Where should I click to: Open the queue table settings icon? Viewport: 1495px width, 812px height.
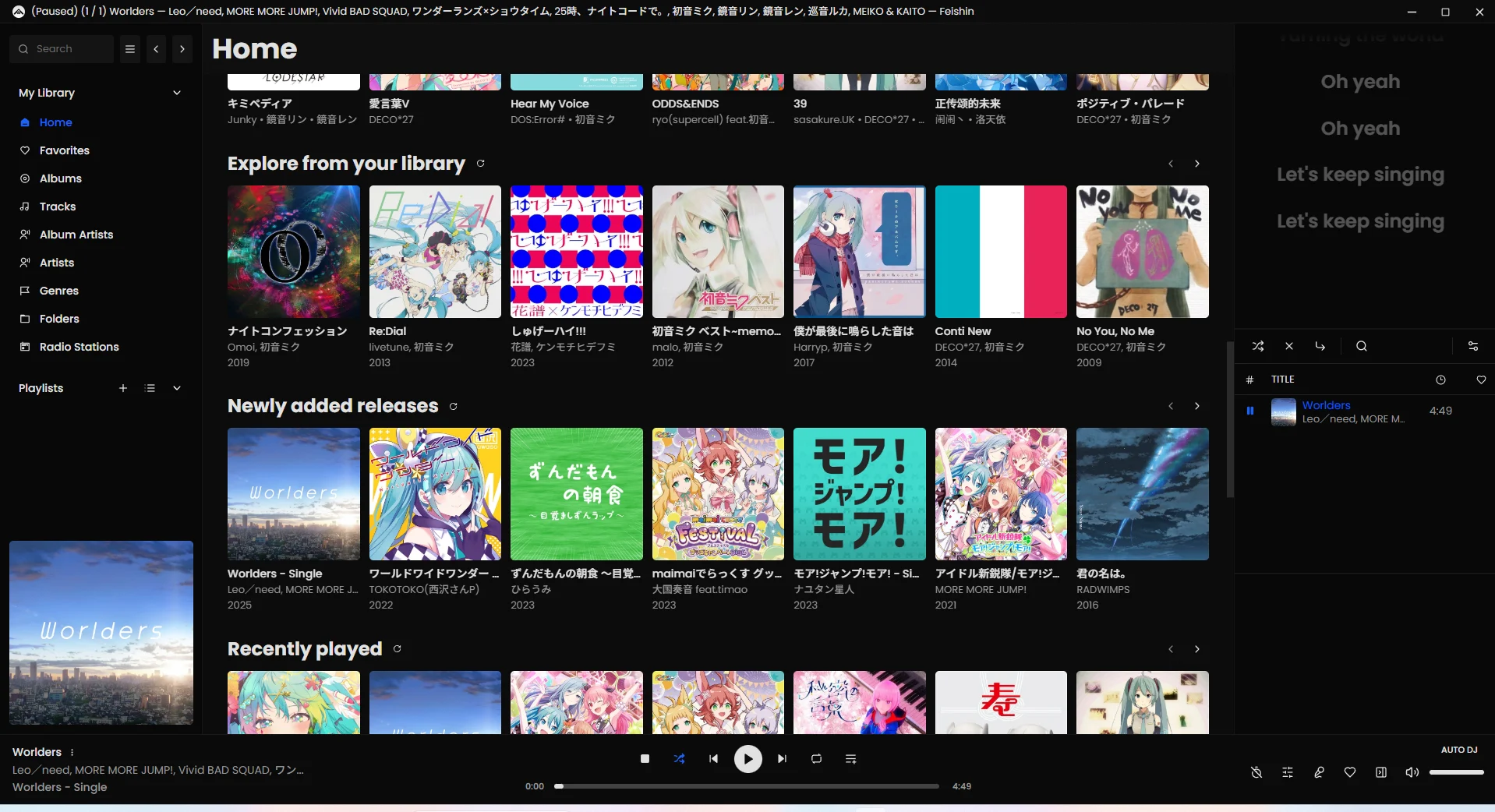(1473, 346)
